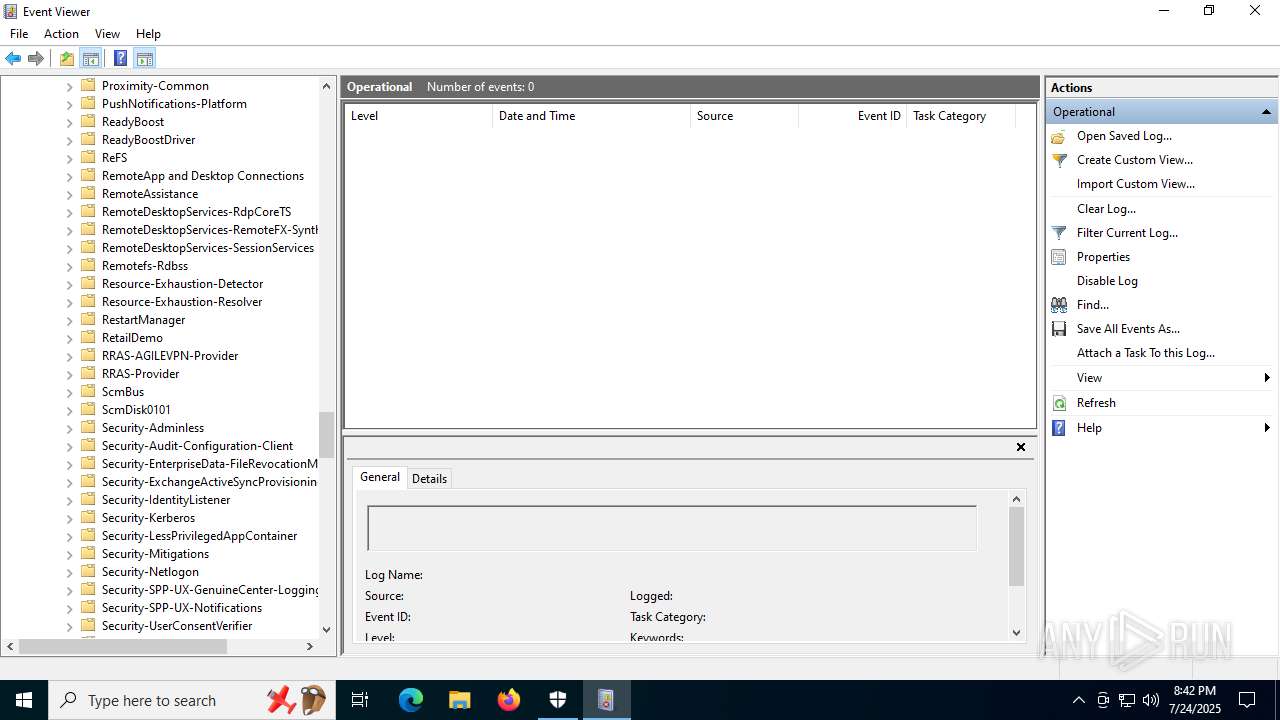
Task: Click the Help toolbar icon
Action: coord(120,58)
